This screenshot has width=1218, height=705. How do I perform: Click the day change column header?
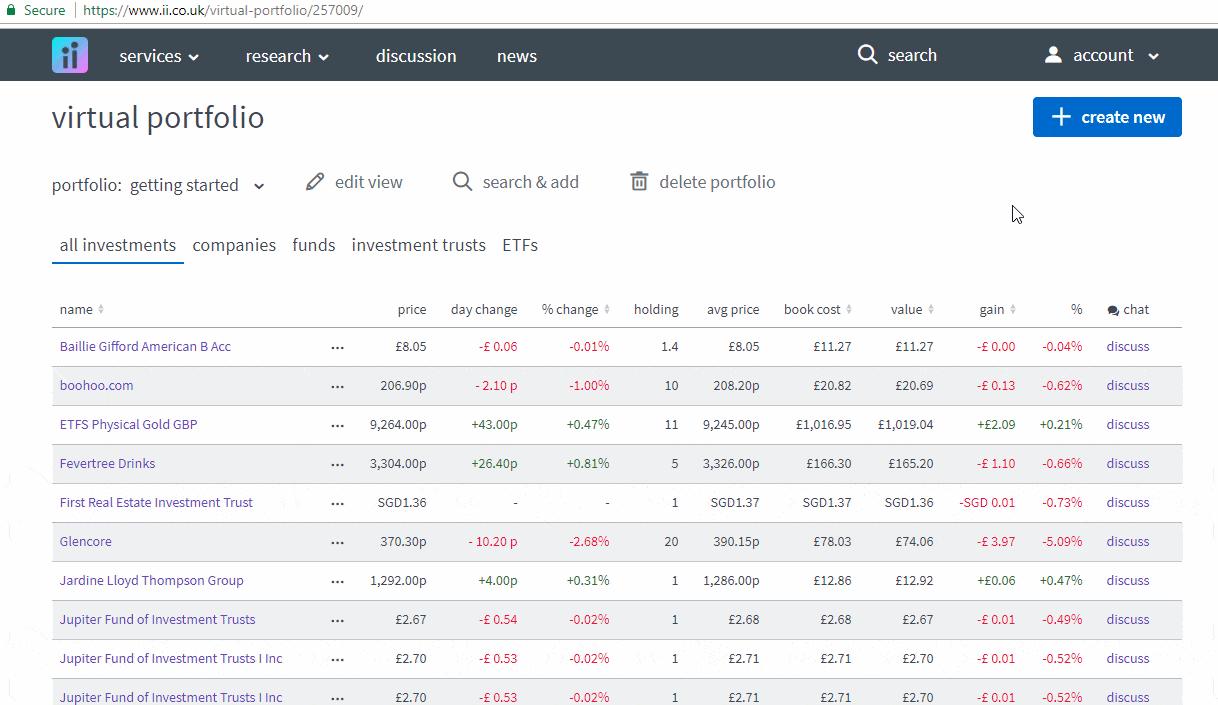(x=484, y=310)
